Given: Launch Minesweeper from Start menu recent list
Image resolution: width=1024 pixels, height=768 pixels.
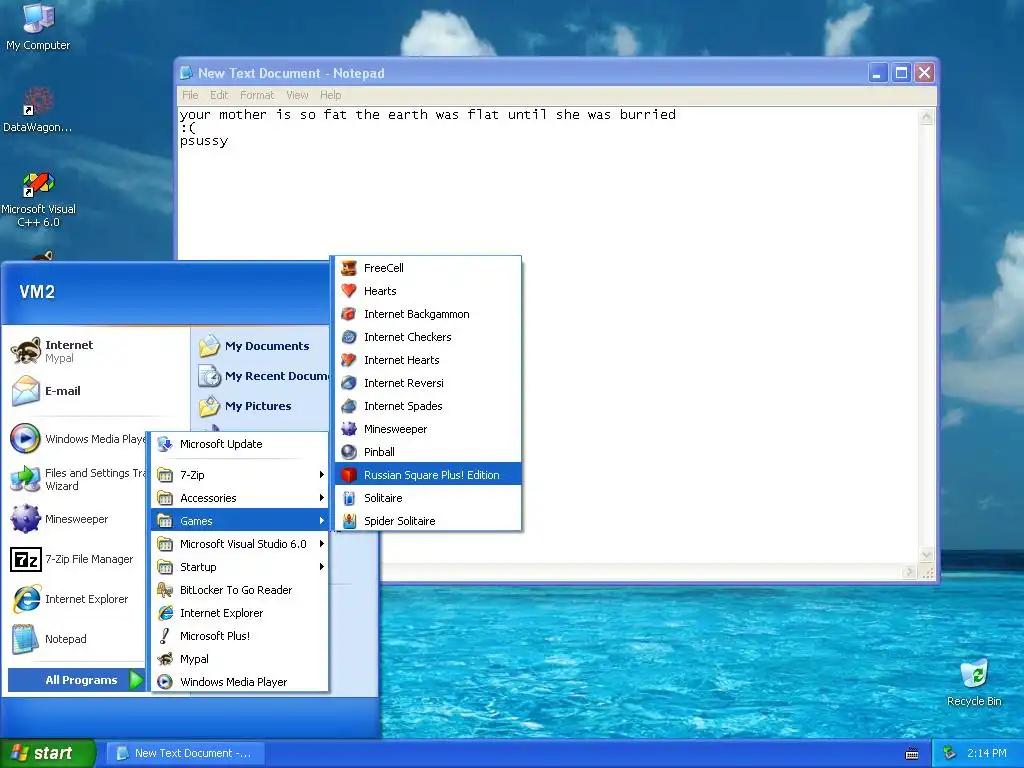Looking at the screenshot, I should tap(76, 519).
